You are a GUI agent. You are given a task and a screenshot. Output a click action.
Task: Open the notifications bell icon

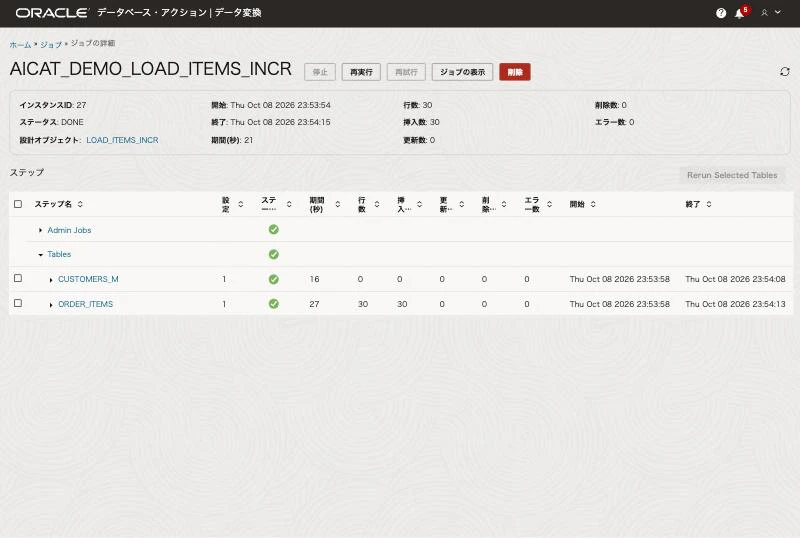coord(739,14)
